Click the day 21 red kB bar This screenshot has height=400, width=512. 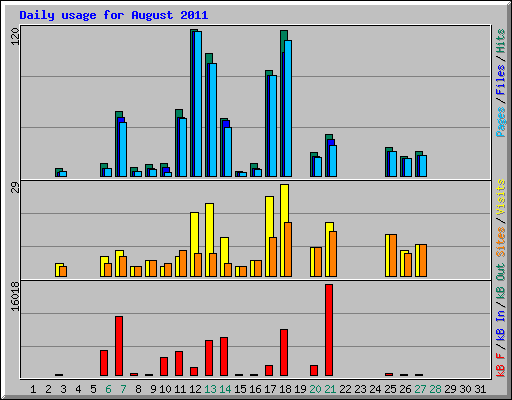(329, 330)
